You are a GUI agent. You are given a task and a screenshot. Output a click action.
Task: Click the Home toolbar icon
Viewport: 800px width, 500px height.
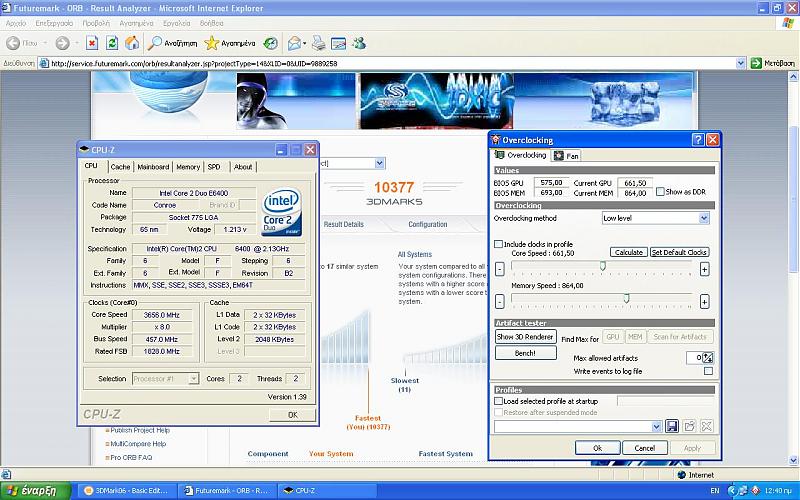pos(132,43)
